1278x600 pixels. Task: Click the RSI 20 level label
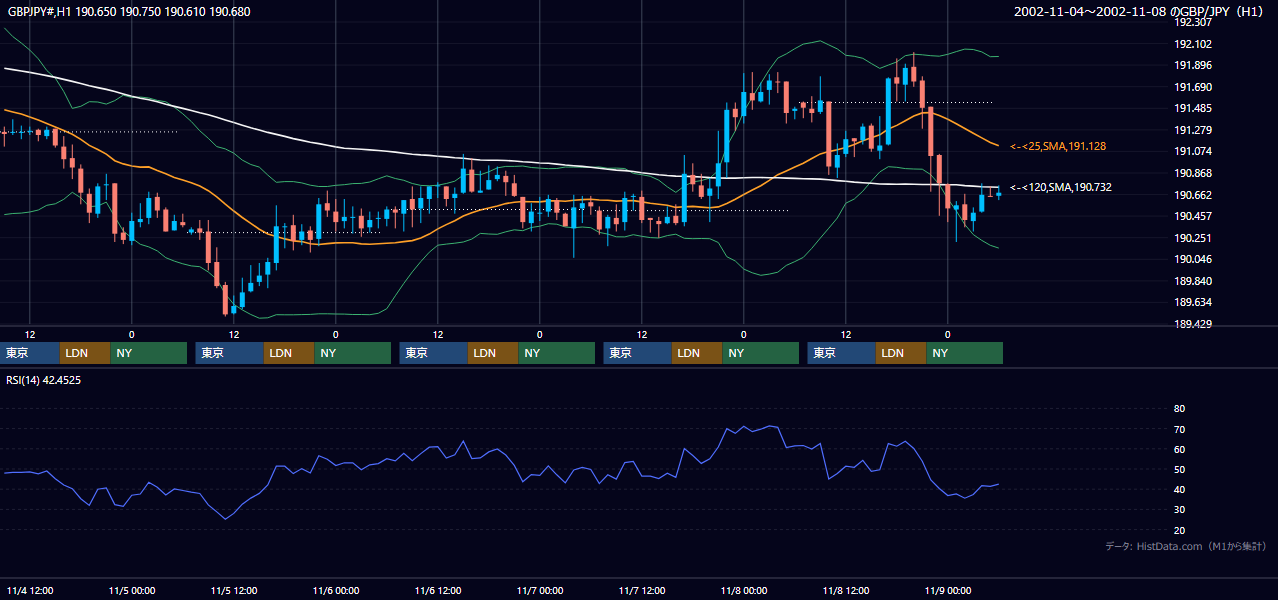point(1179,530)
